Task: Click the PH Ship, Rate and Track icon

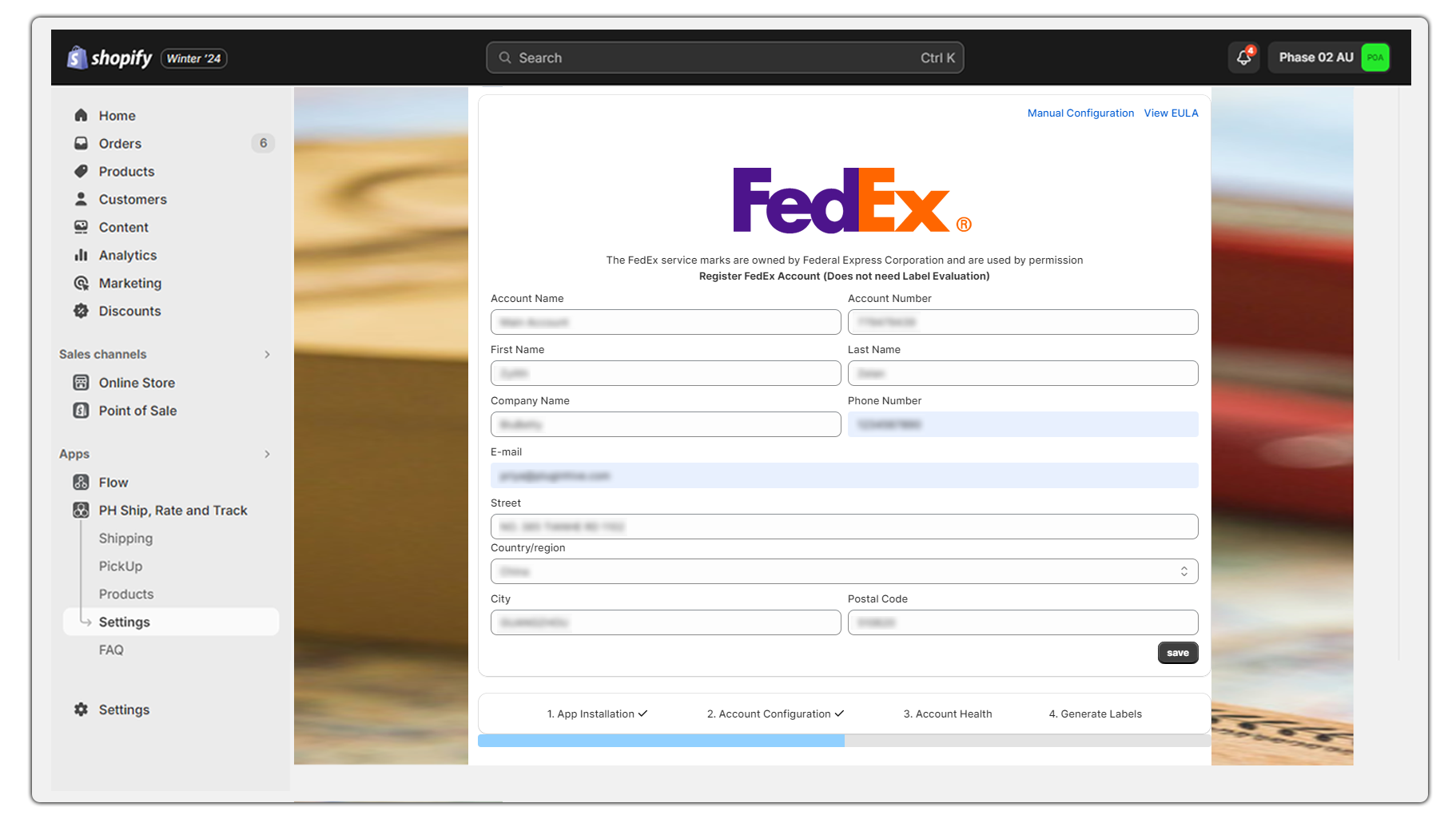Action: point(81,511)
